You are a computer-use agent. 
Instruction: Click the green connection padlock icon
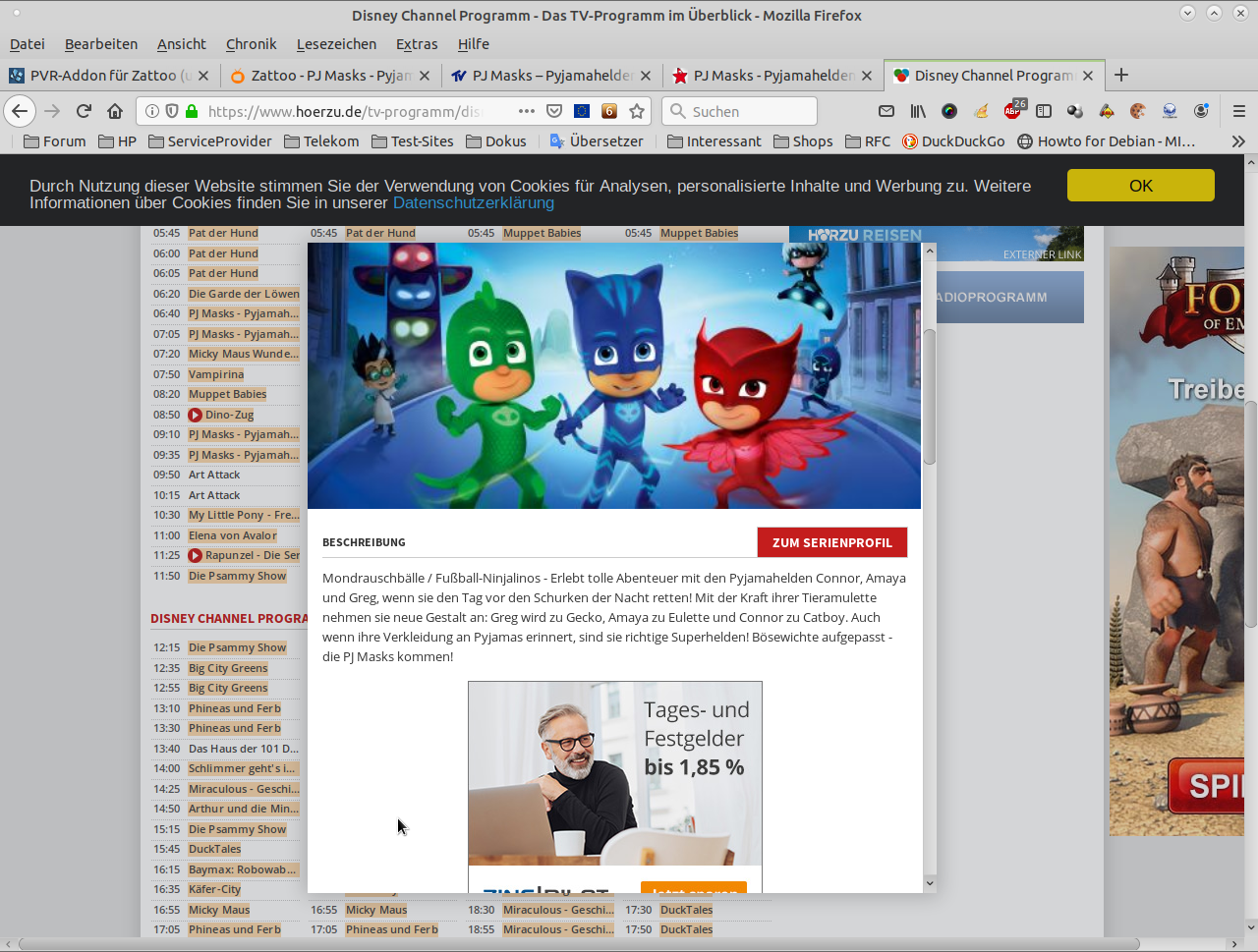pos(192,111)
